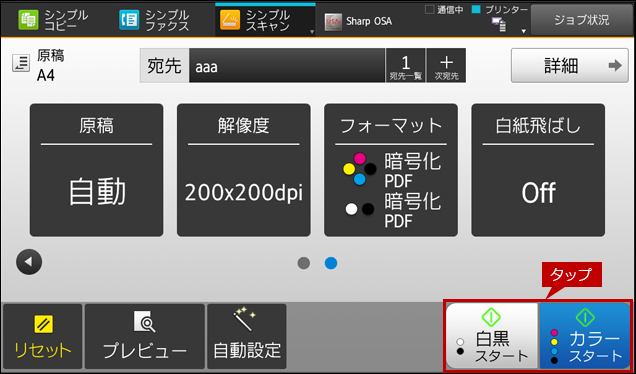Click the シンプルコピー green copy icon
Image resolution: width=636 pixels, height=374 pixels.
(28, 20)
